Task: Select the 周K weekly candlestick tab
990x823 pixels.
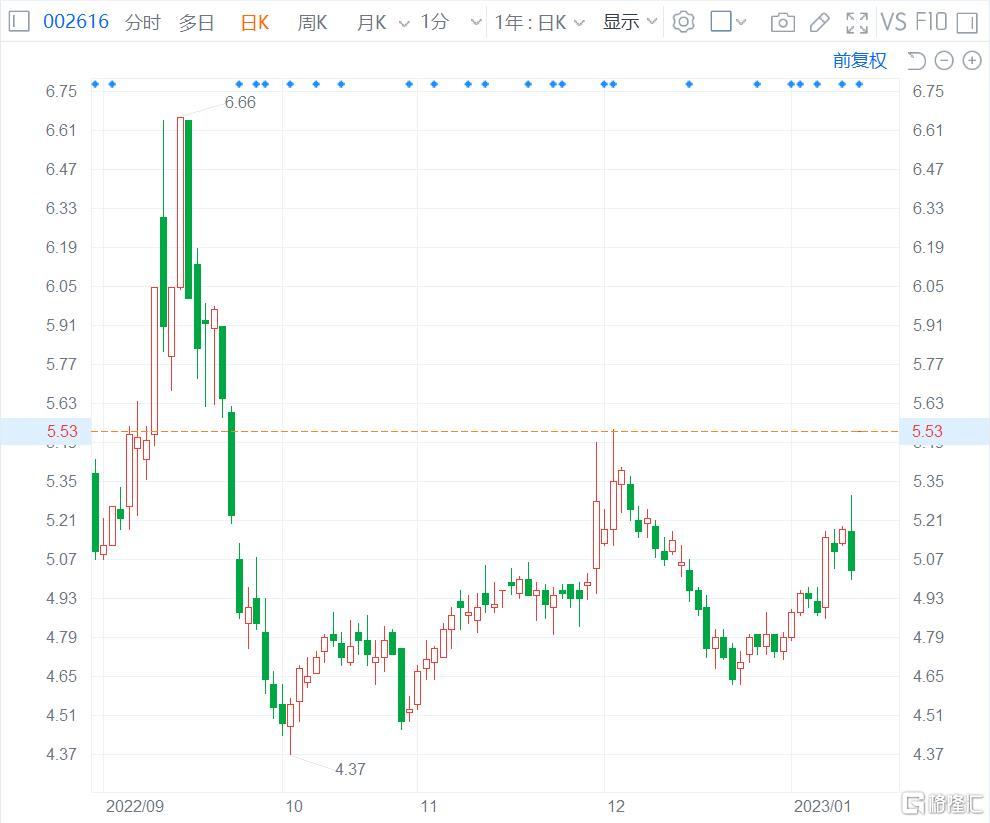Action: pos(312,23)
